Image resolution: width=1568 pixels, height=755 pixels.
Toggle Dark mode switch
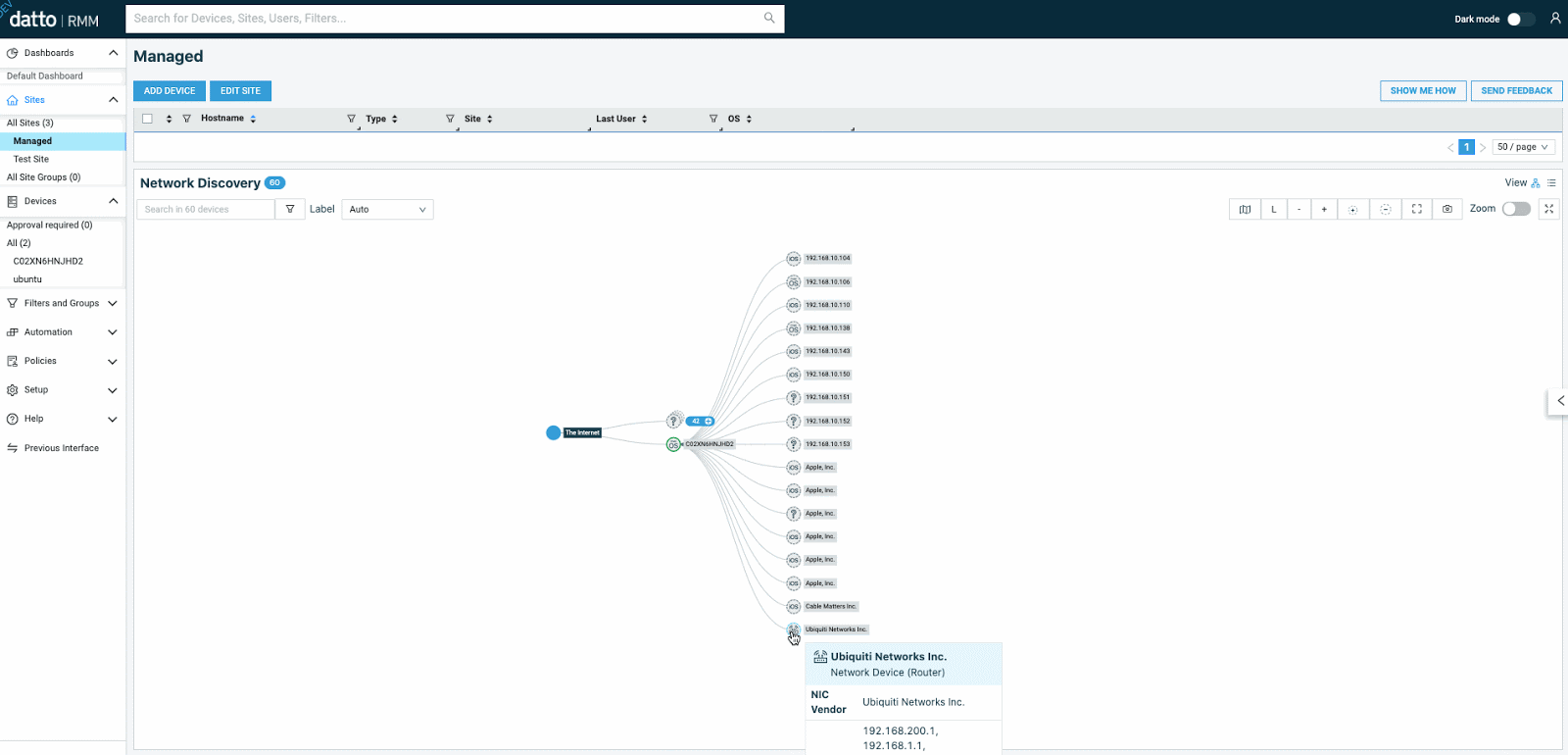point(1520,19)
